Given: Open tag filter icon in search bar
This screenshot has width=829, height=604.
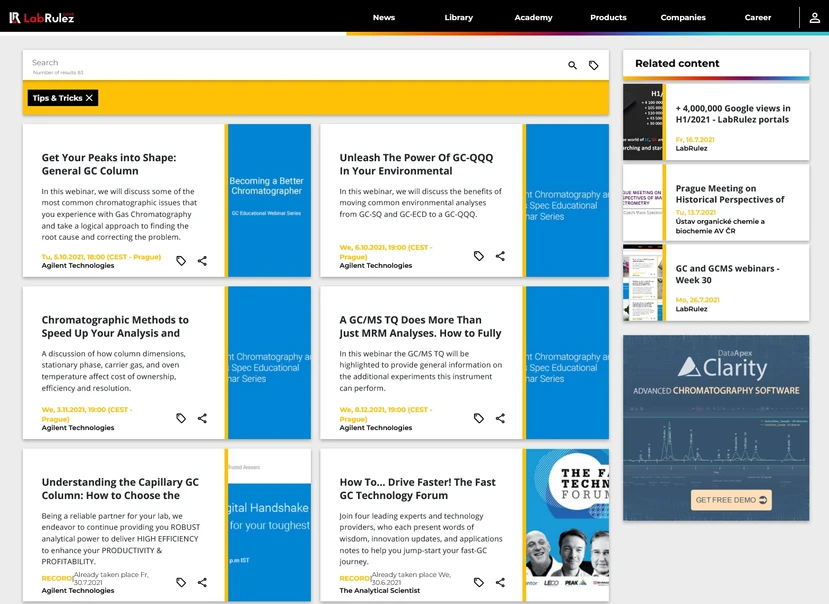Looking at the screenshot, I should pyautogui.click(x=594, y=65).
